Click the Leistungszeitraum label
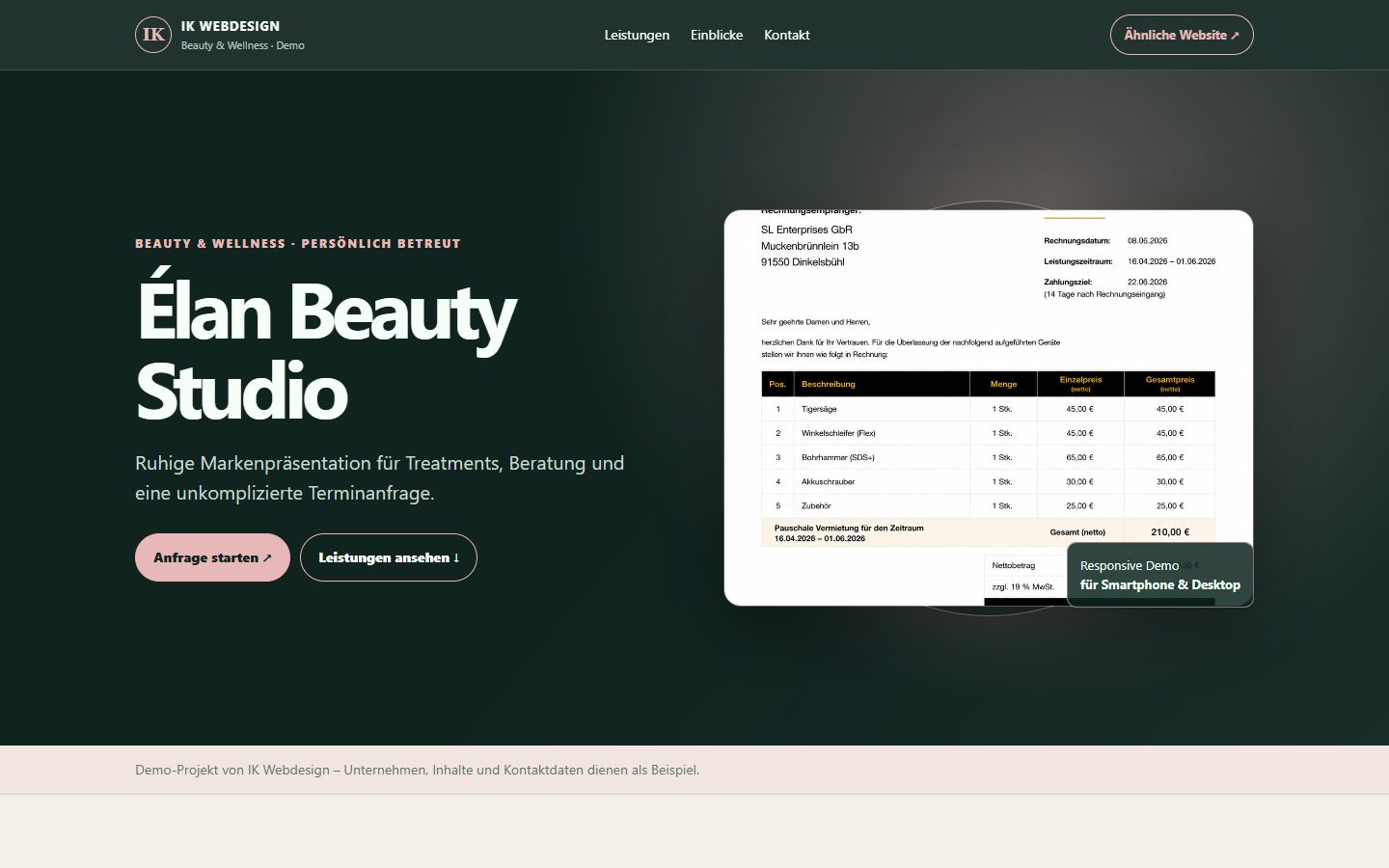Screen dimensions: 1389x868 (1078, 261)
